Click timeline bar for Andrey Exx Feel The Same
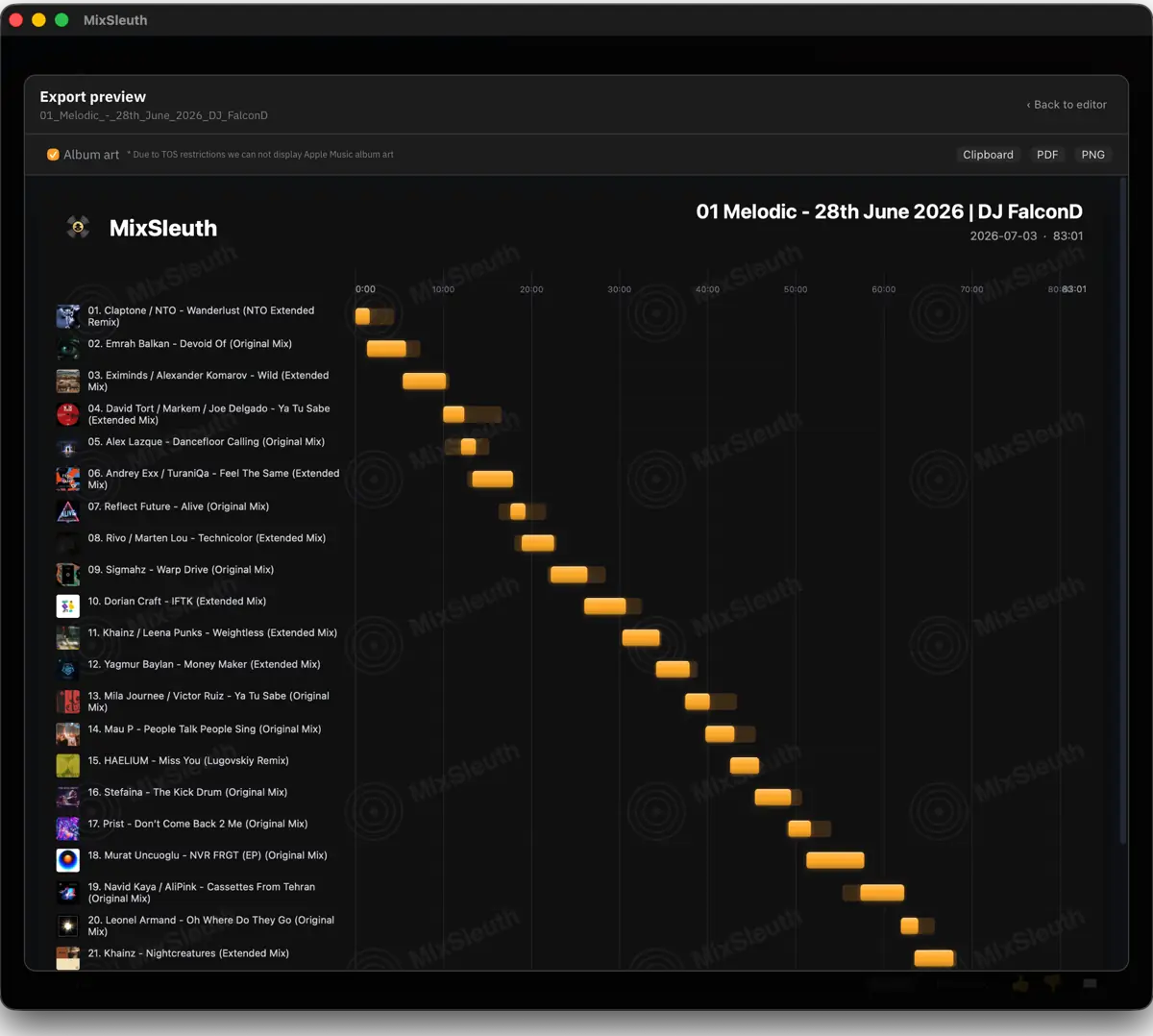 click(492, 479)
